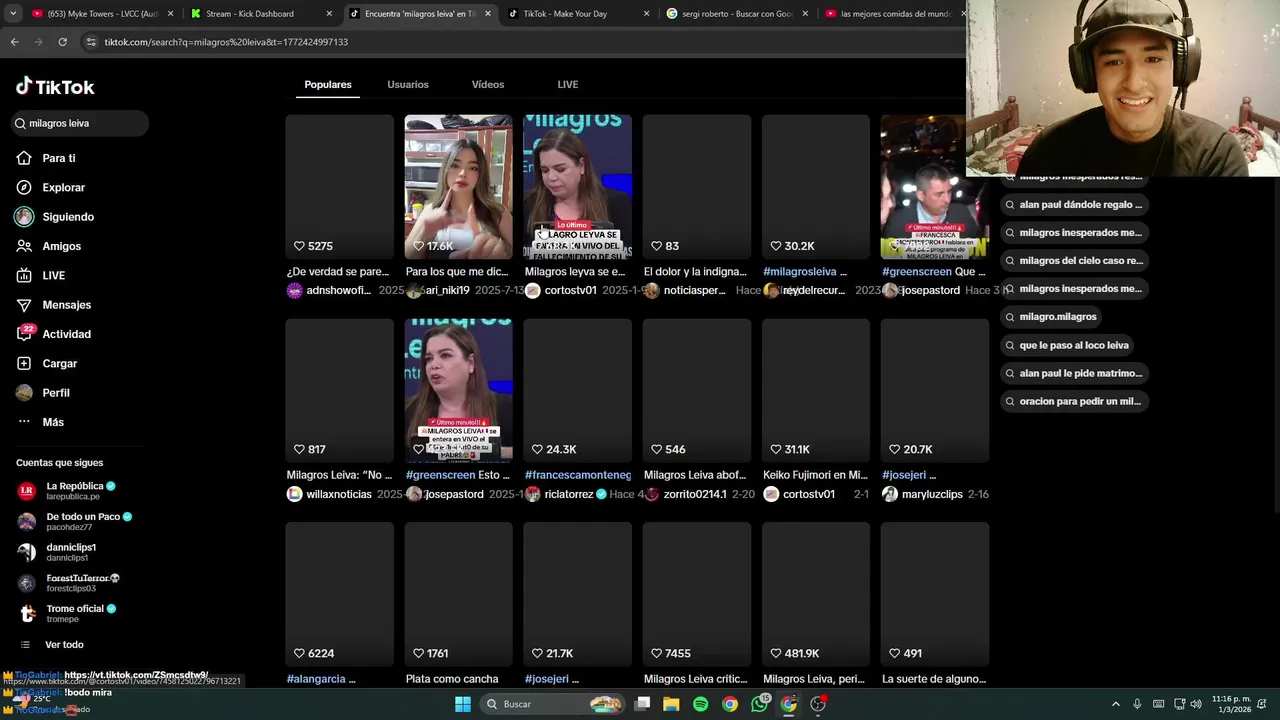The height and width of the screenshot is (720, 1280).
Task: Open site information icon in address bar
Action: (x=91, y=42)
